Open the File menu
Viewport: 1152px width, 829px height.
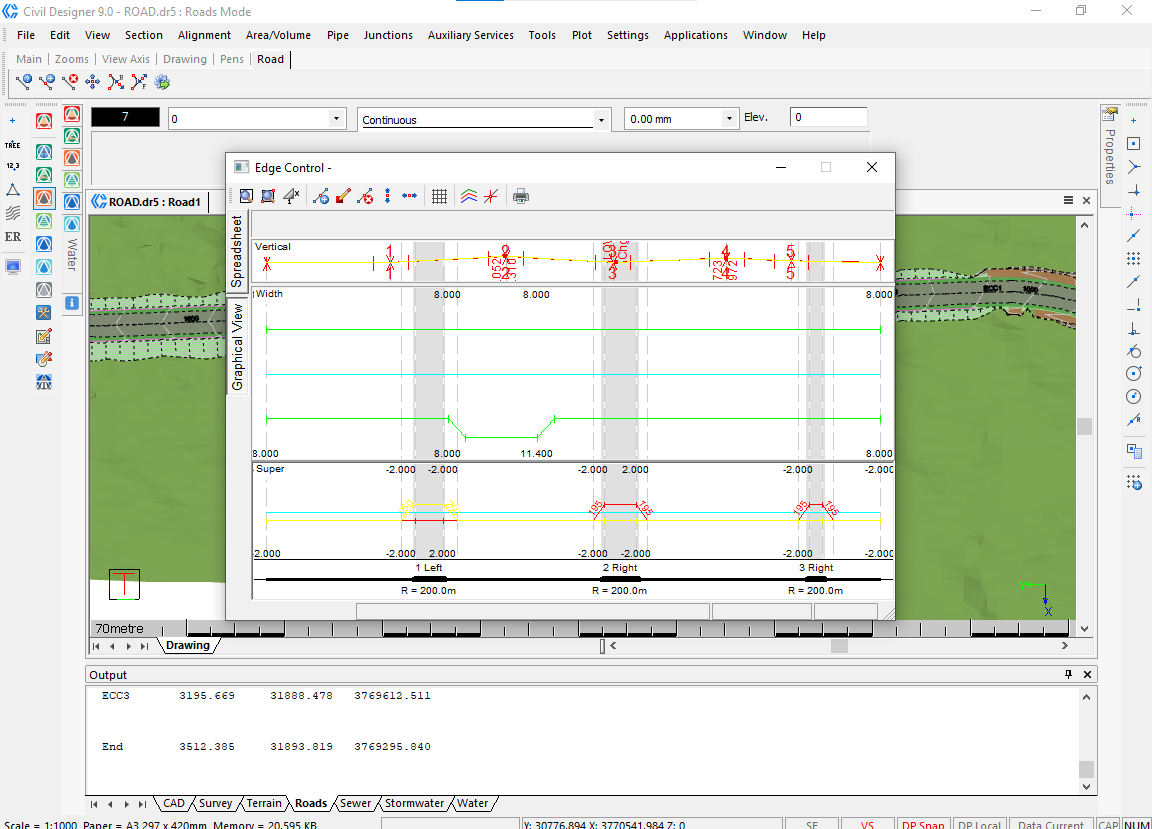click(26, 35)
